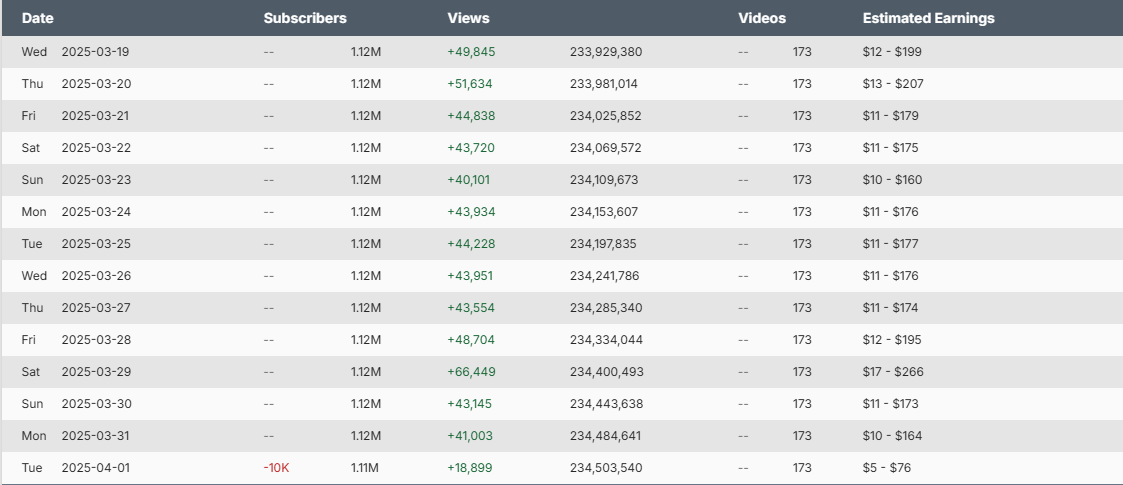Select the date 2025-03-21

(x=95, y=116)
